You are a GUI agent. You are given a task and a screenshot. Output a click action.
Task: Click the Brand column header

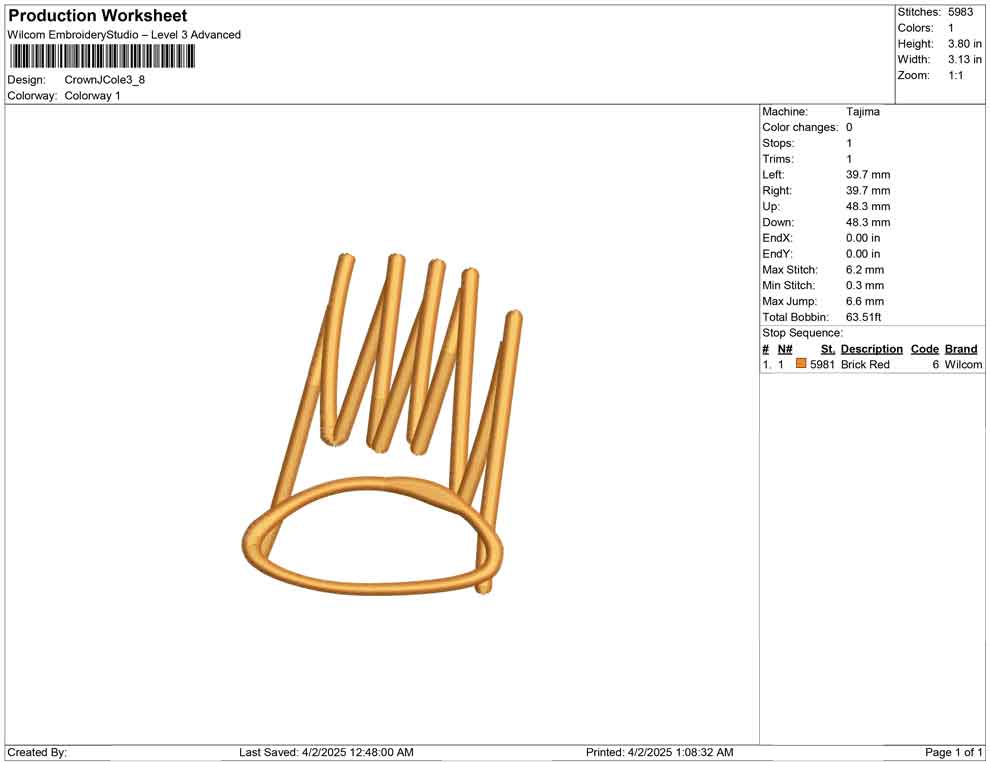pos(961,349)
